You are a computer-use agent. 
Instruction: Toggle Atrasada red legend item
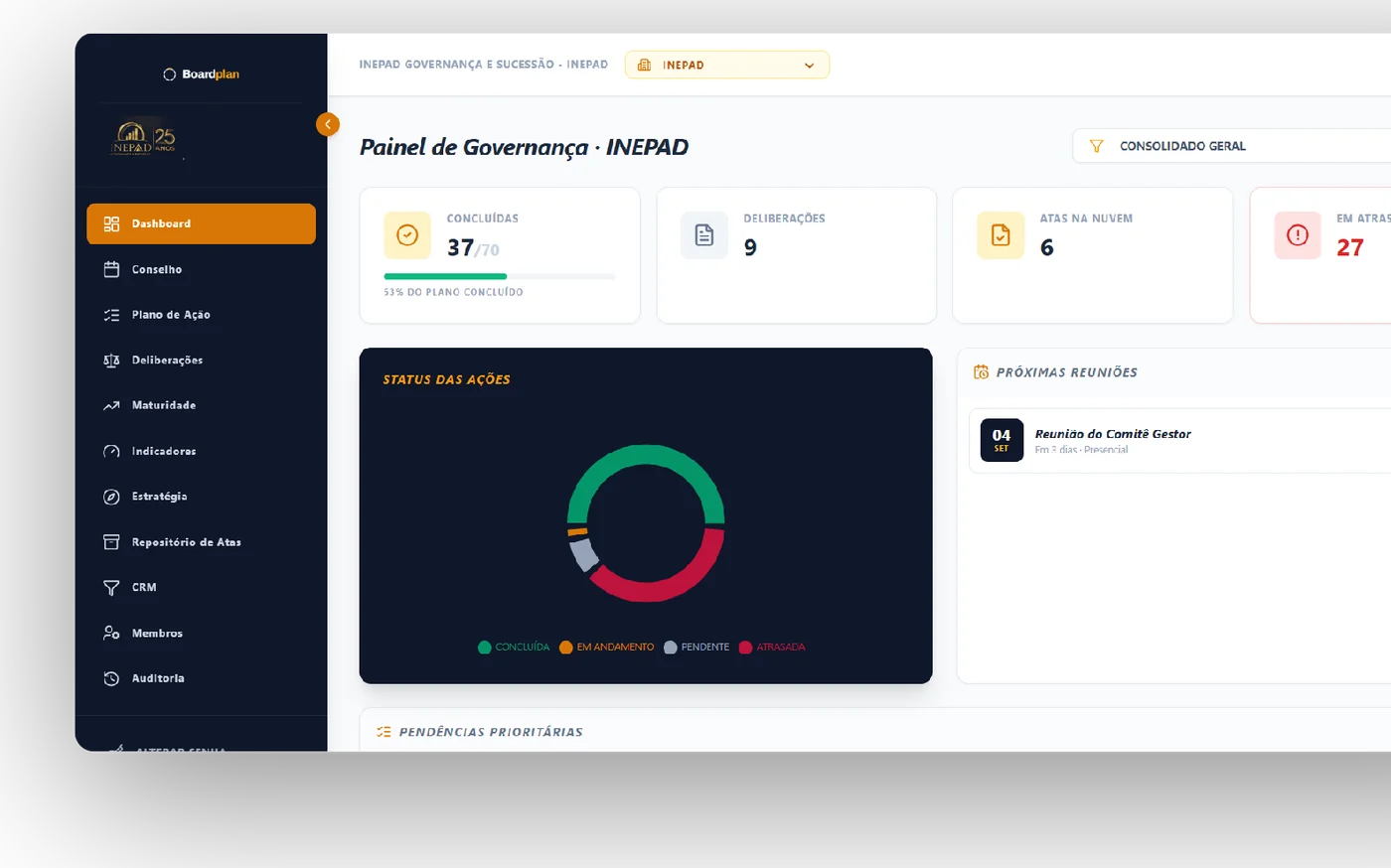(772, 648)
